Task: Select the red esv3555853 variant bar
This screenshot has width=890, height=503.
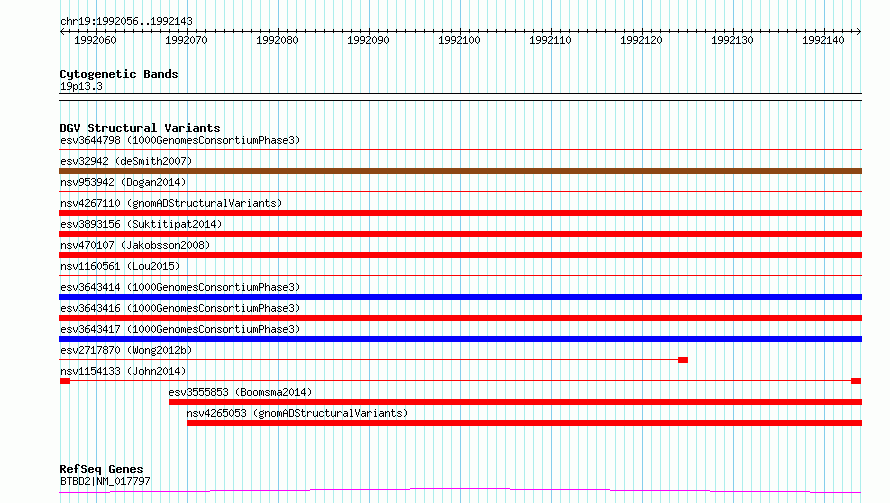Action: coord(515,402)
